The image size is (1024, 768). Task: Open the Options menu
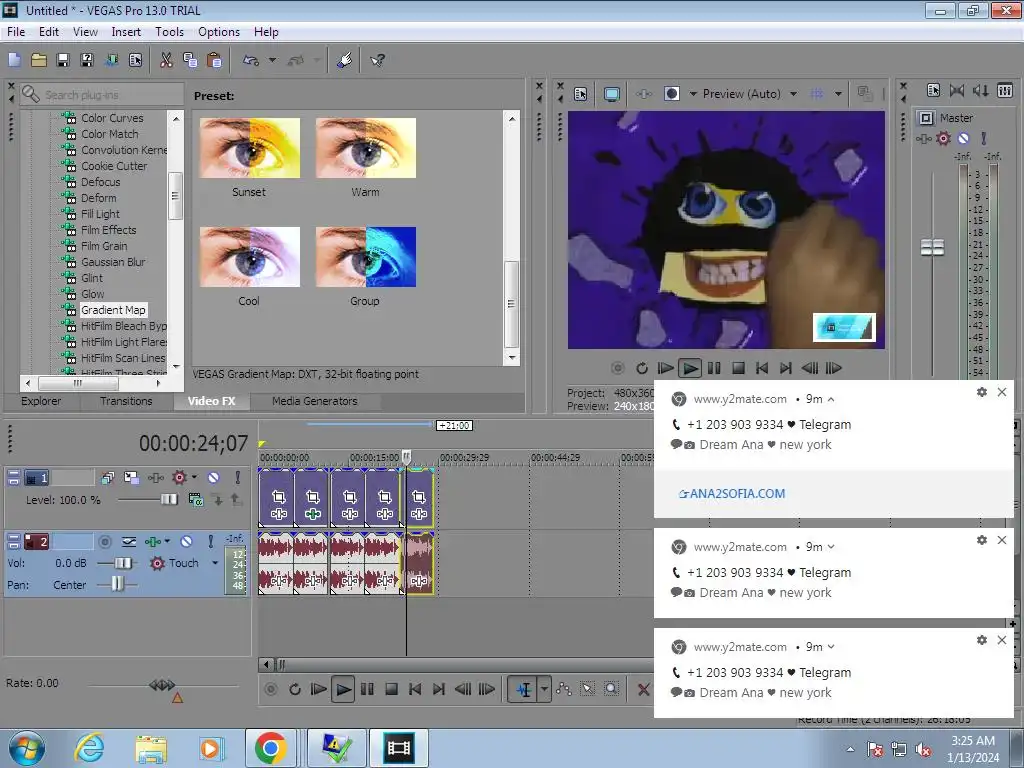219,31
